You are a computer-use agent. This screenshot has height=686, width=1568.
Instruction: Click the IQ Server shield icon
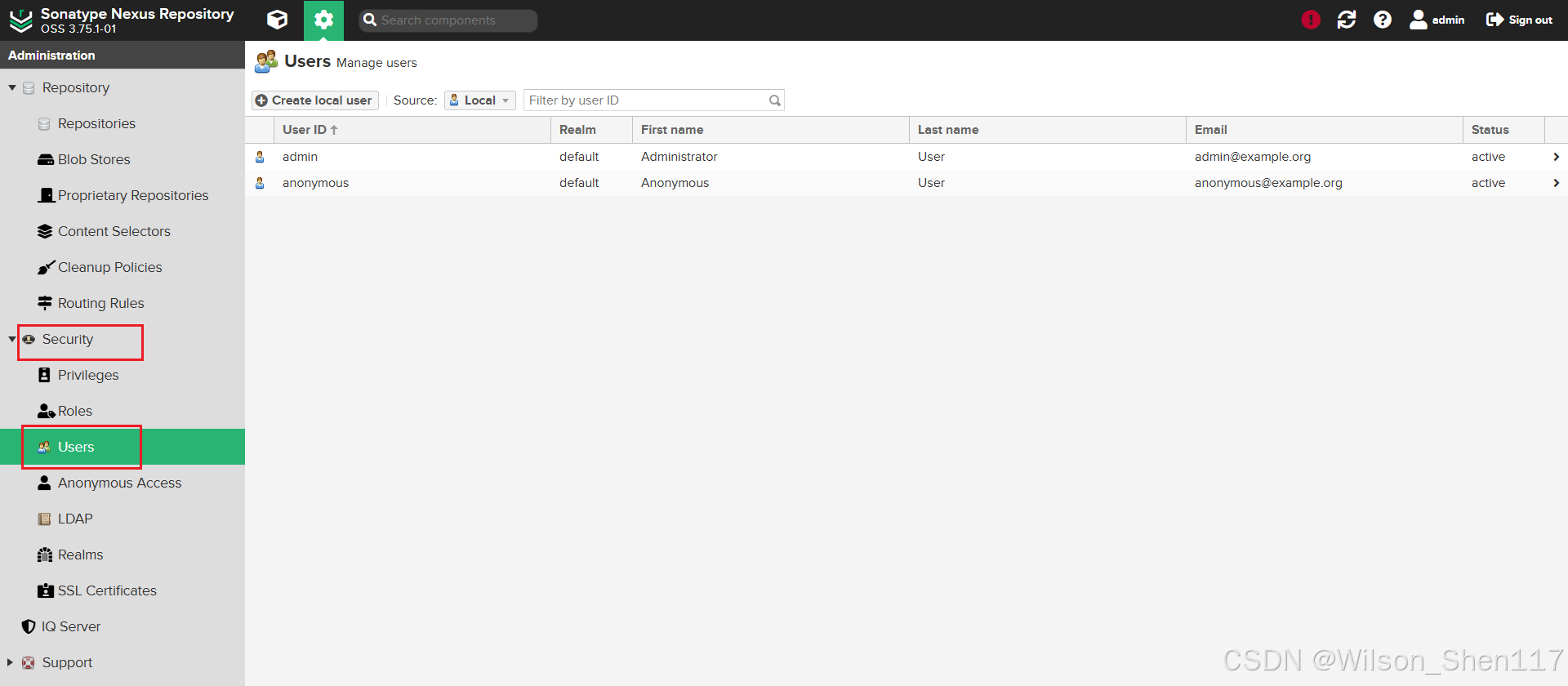pos(29,626)
